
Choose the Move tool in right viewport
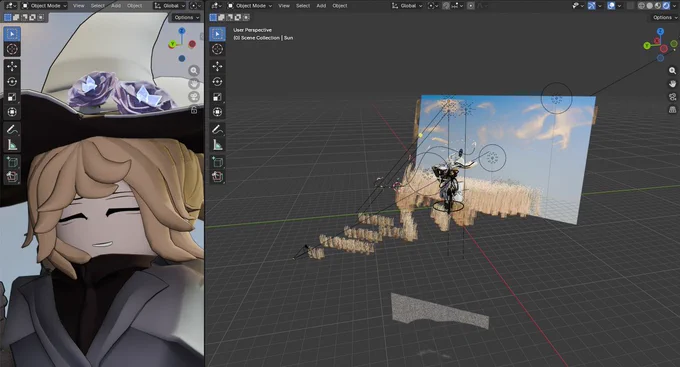pyautogui.click(x=217, y=66)
